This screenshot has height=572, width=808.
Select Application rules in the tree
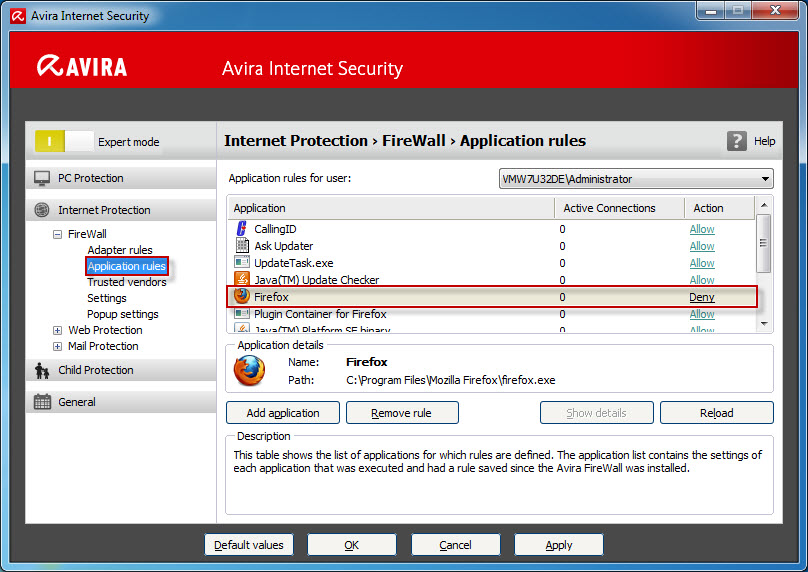pos(127,266)
